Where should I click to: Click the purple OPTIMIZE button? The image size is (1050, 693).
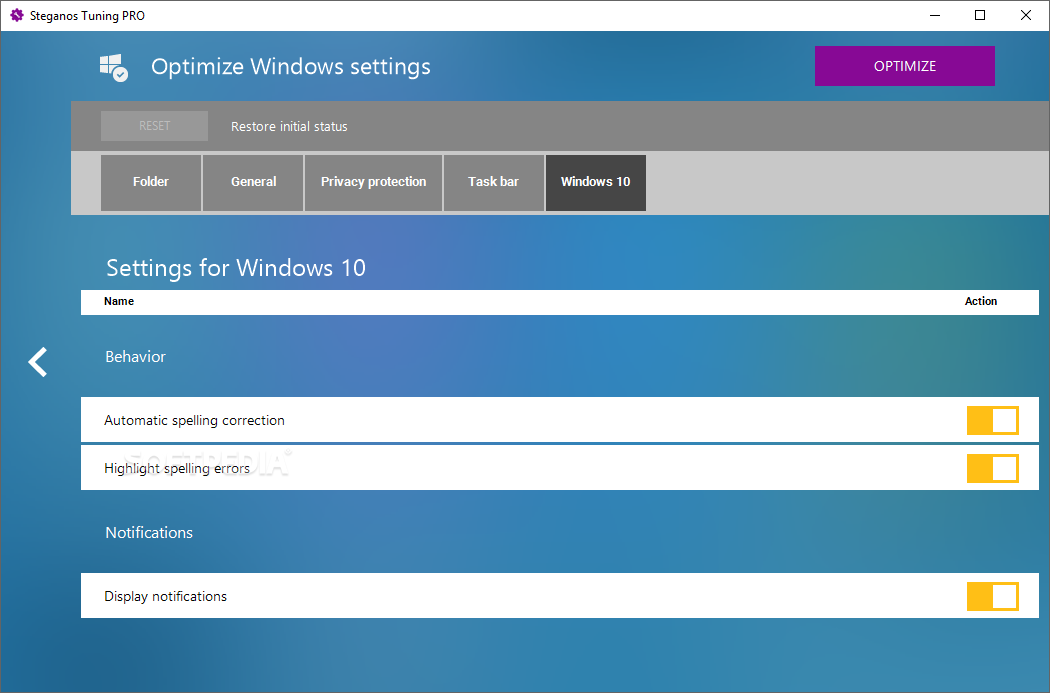[x=905, y=66]
